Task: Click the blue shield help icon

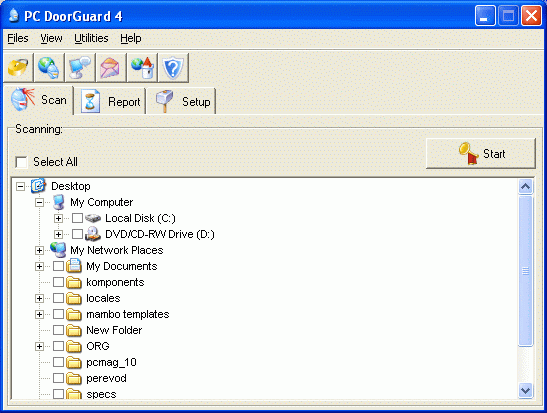Action: 173,68
